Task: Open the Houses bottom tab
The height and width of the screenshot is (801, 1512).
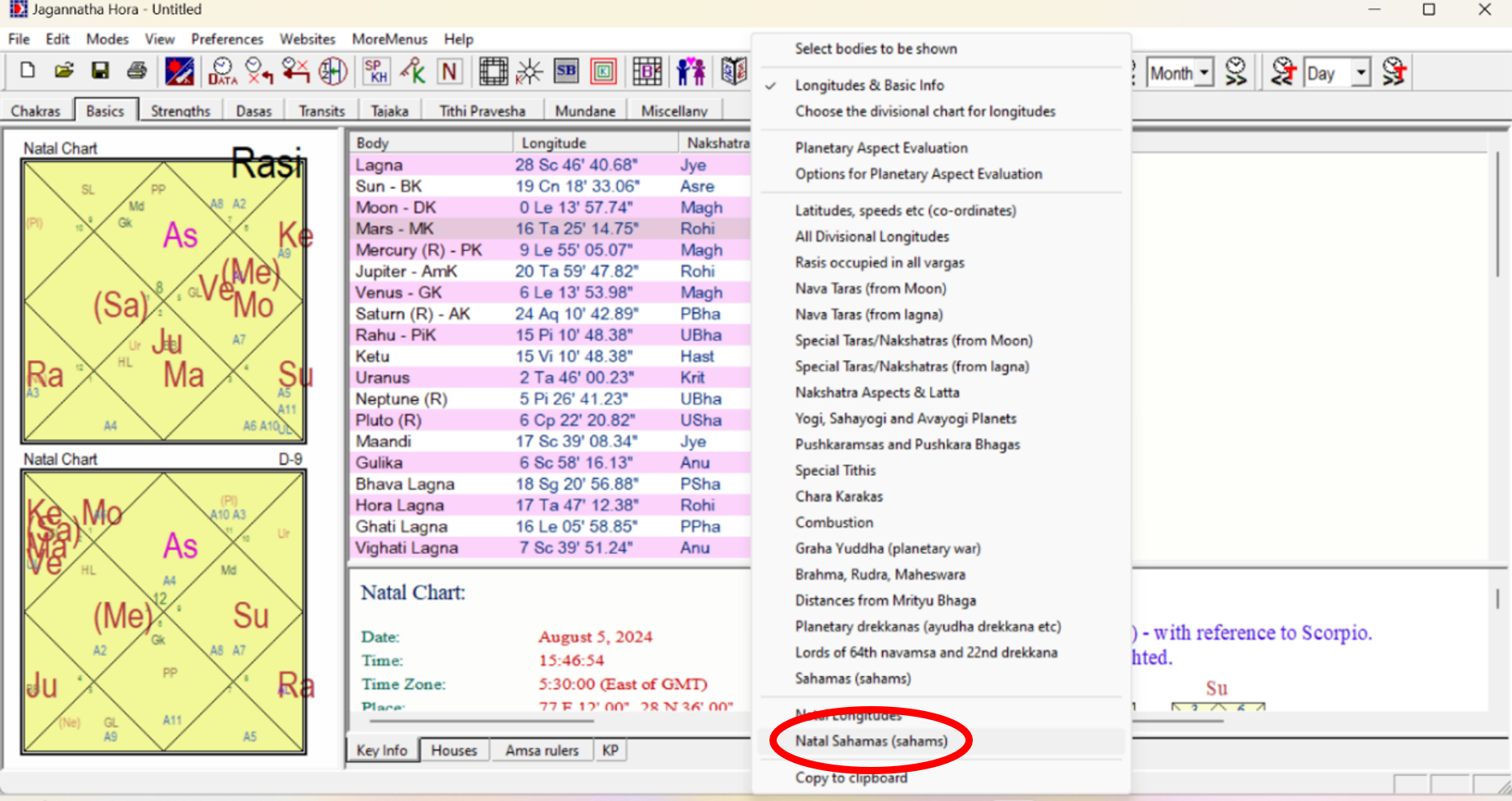Action: pos(454,751)
